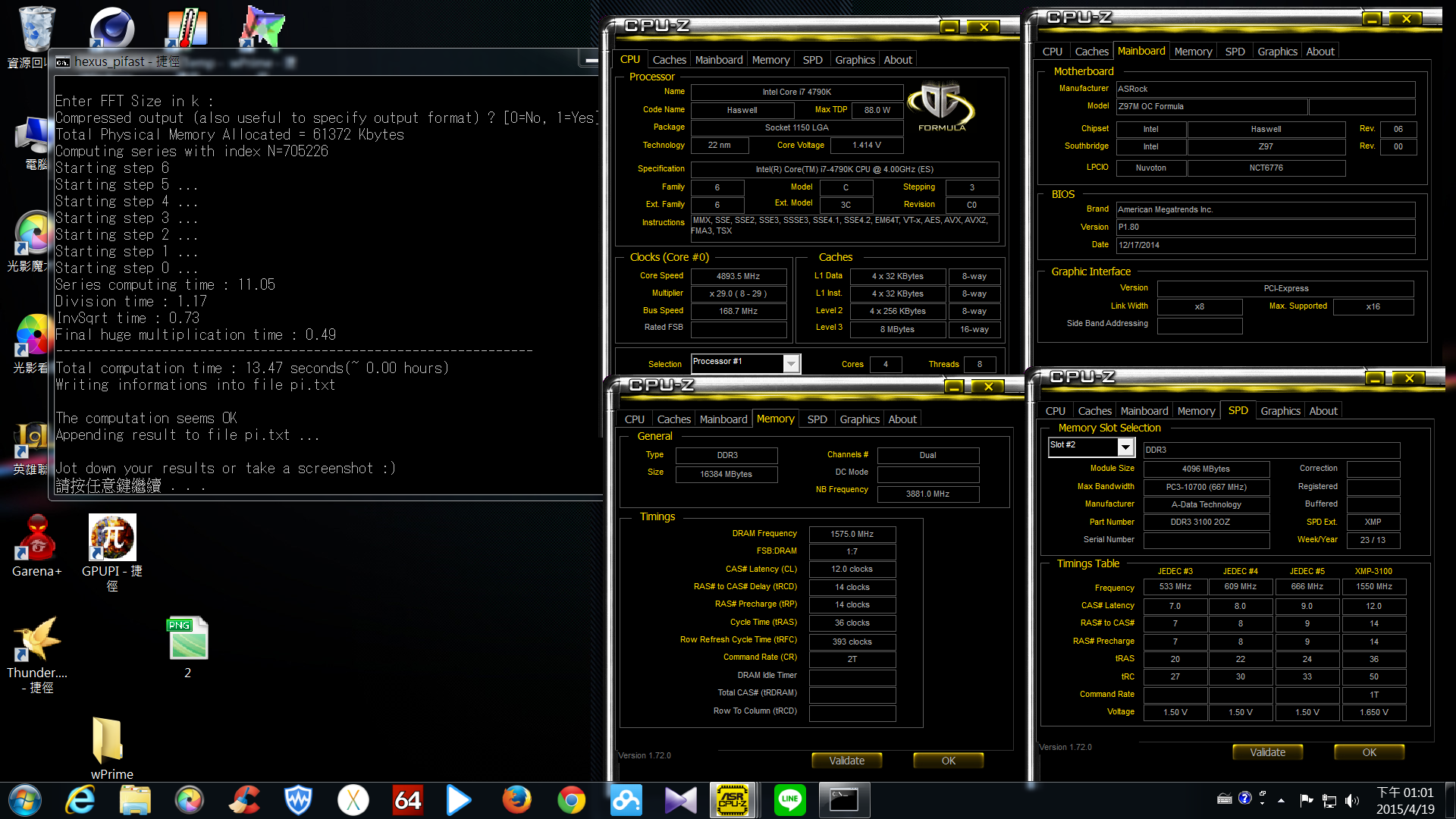Open Caches tab in CPU window
This screenshot has width=1456, height=819.
[x=669, y=60]
